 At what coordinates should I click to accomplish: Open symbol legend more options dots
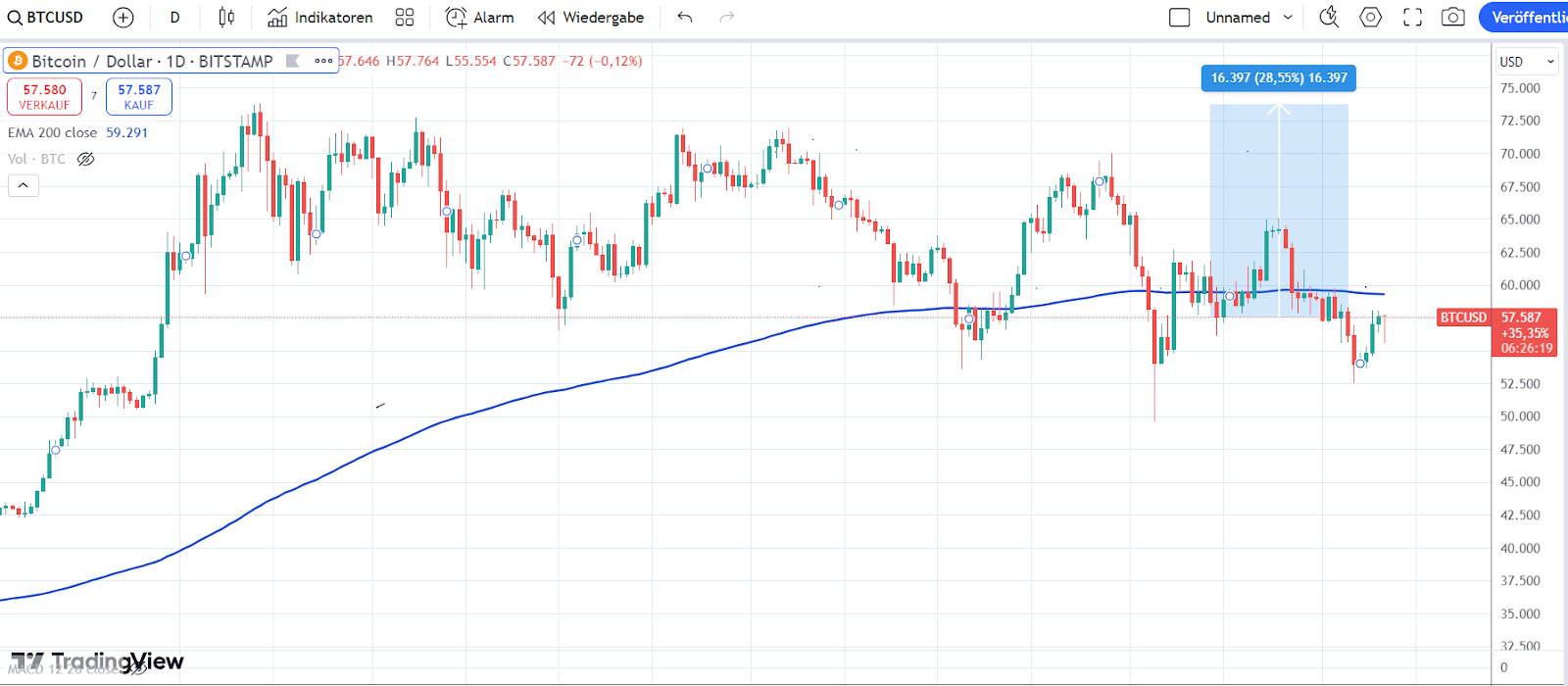323,61
